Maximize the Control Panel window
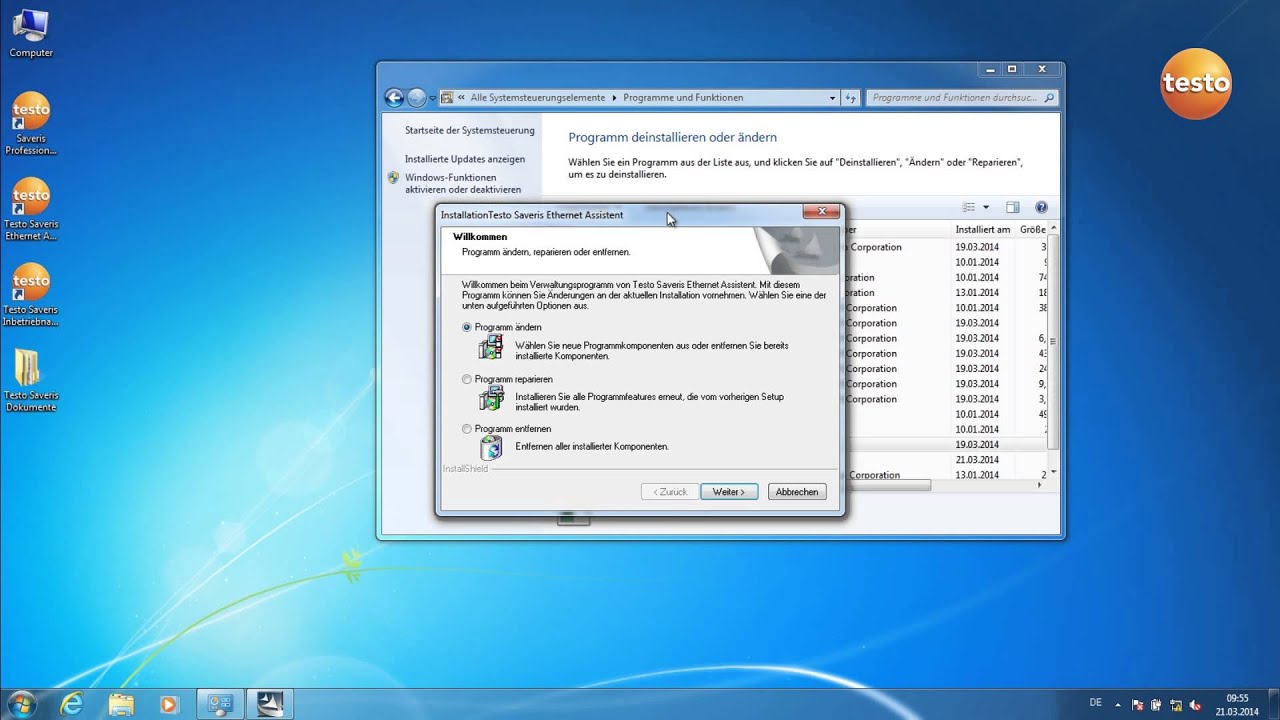Image resolution: width=1280 pixels, height=720 pixels. [1011, 69]
